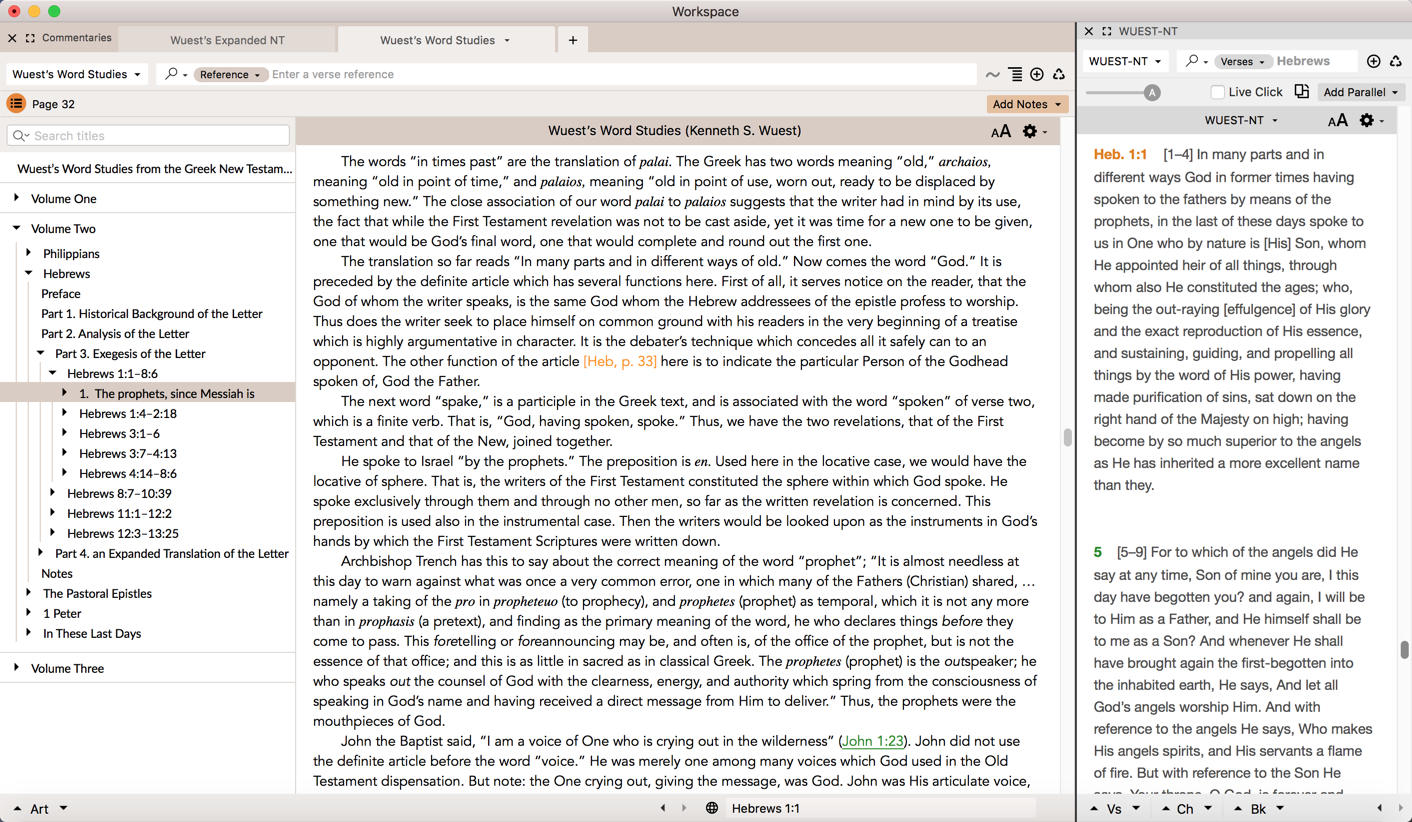The image size is (1412, 822).
Task: Open the Wuest's Word Studies module selector
Action: tap(77, 74)
